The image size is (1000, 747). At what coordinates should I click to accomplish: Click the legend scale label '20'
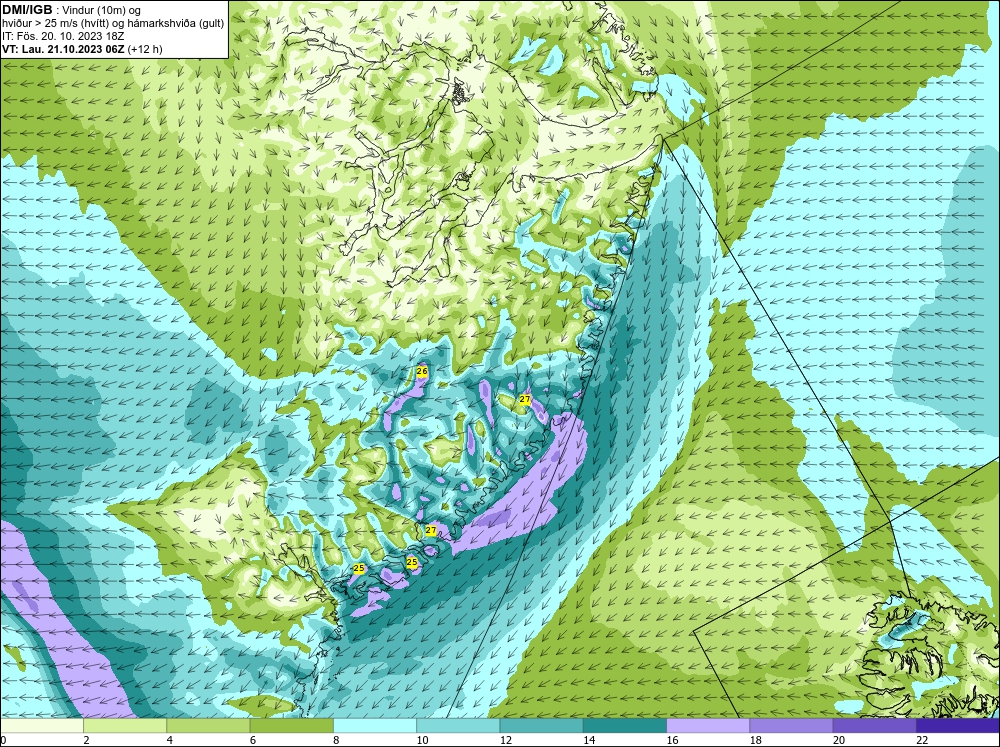coord(839,740)
